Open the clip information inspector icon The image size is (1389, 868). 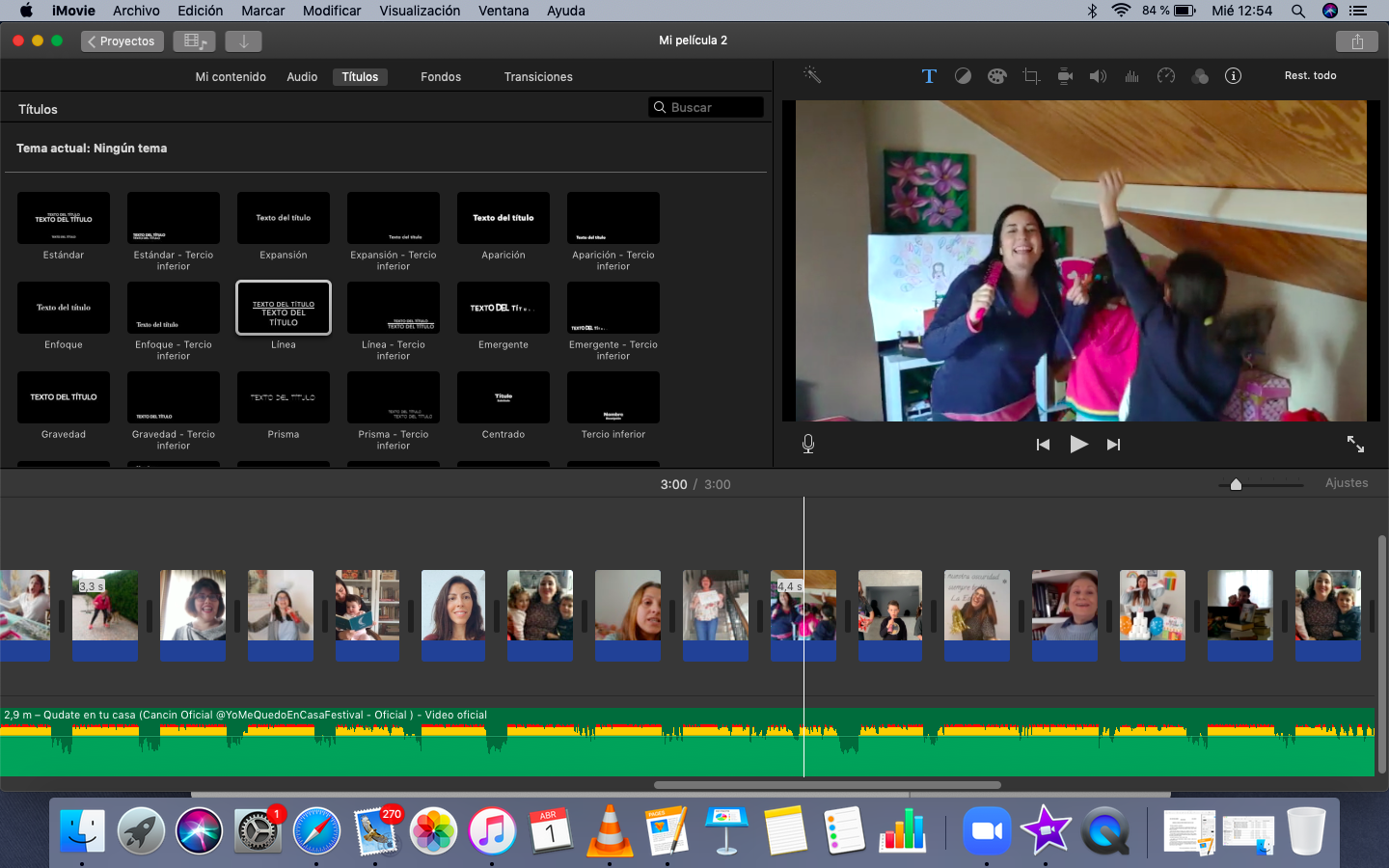click(x=1233, y=76)
